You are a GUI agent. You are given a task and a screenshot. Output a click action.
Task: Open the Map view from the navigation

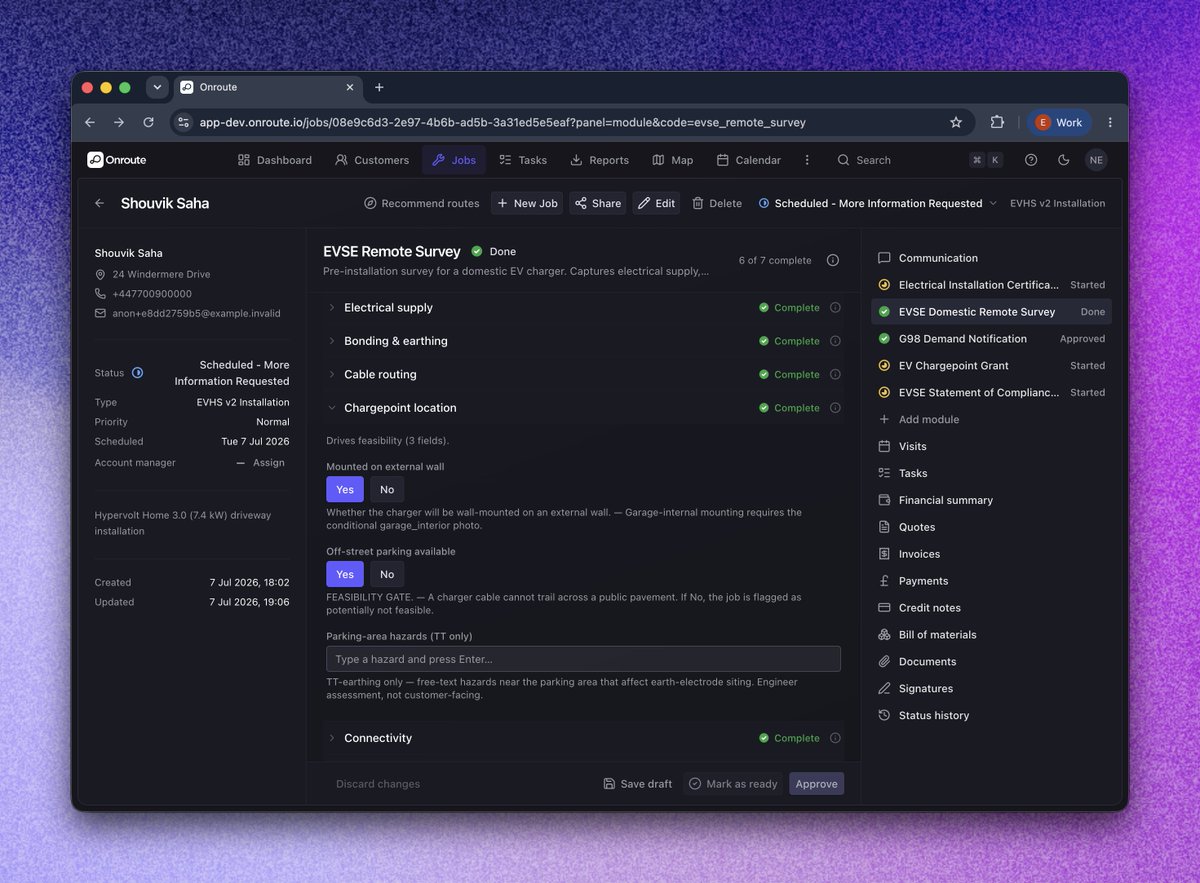coord(673,160)
